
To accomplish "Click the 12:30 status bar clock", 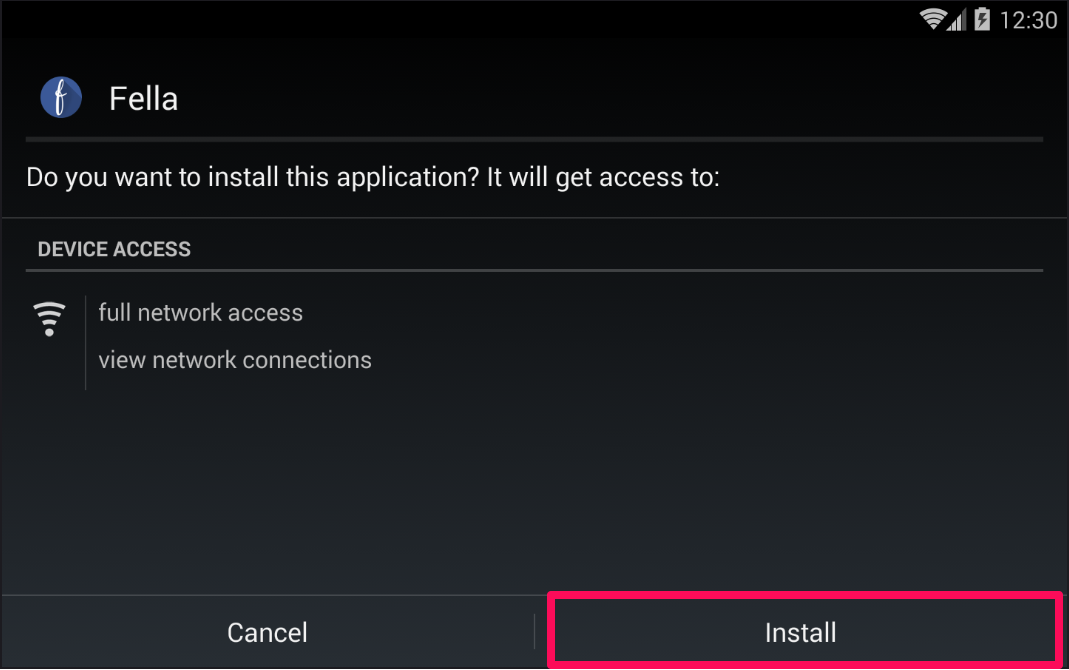I will pos(1028,20).
